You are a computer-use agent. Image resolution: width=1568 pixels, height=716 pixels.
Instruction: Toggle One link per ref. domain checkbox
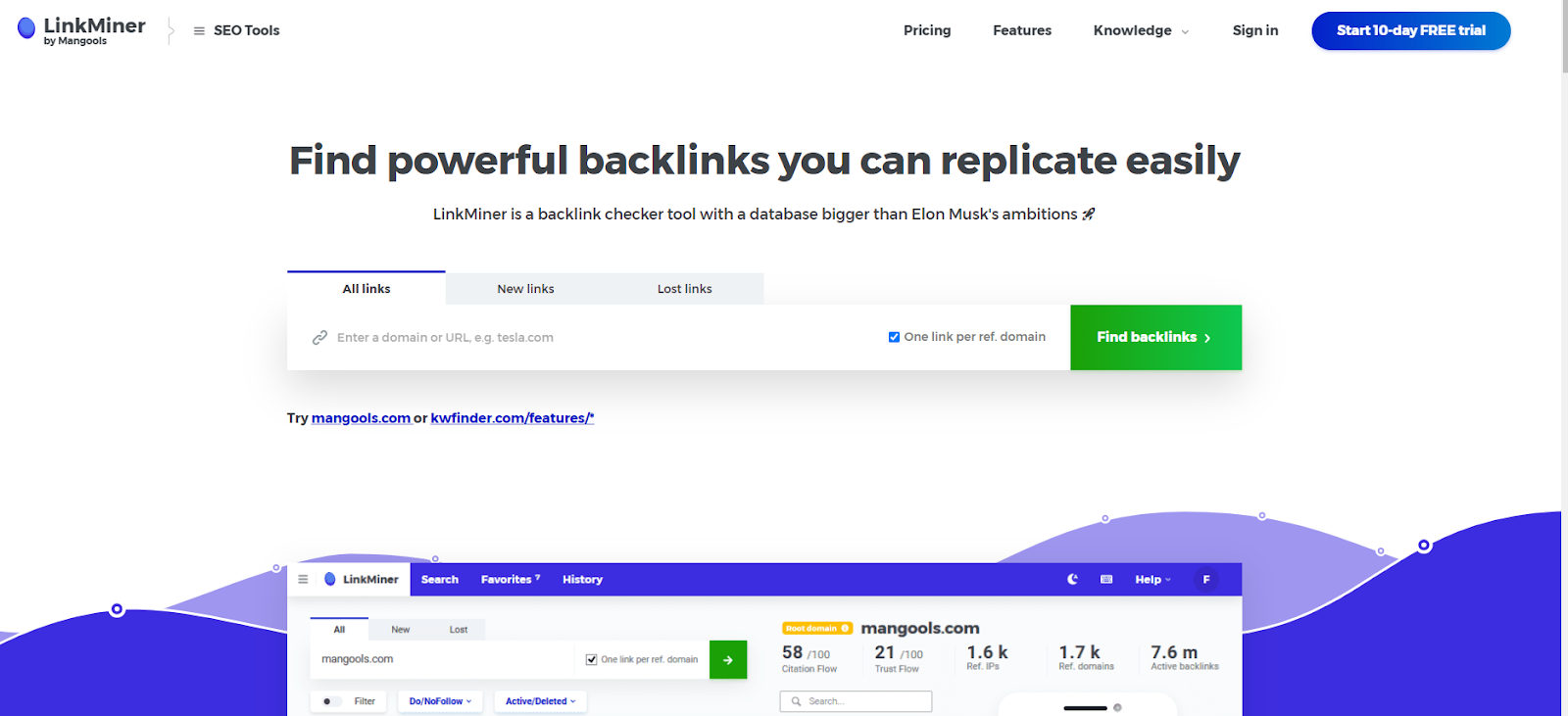894,337
